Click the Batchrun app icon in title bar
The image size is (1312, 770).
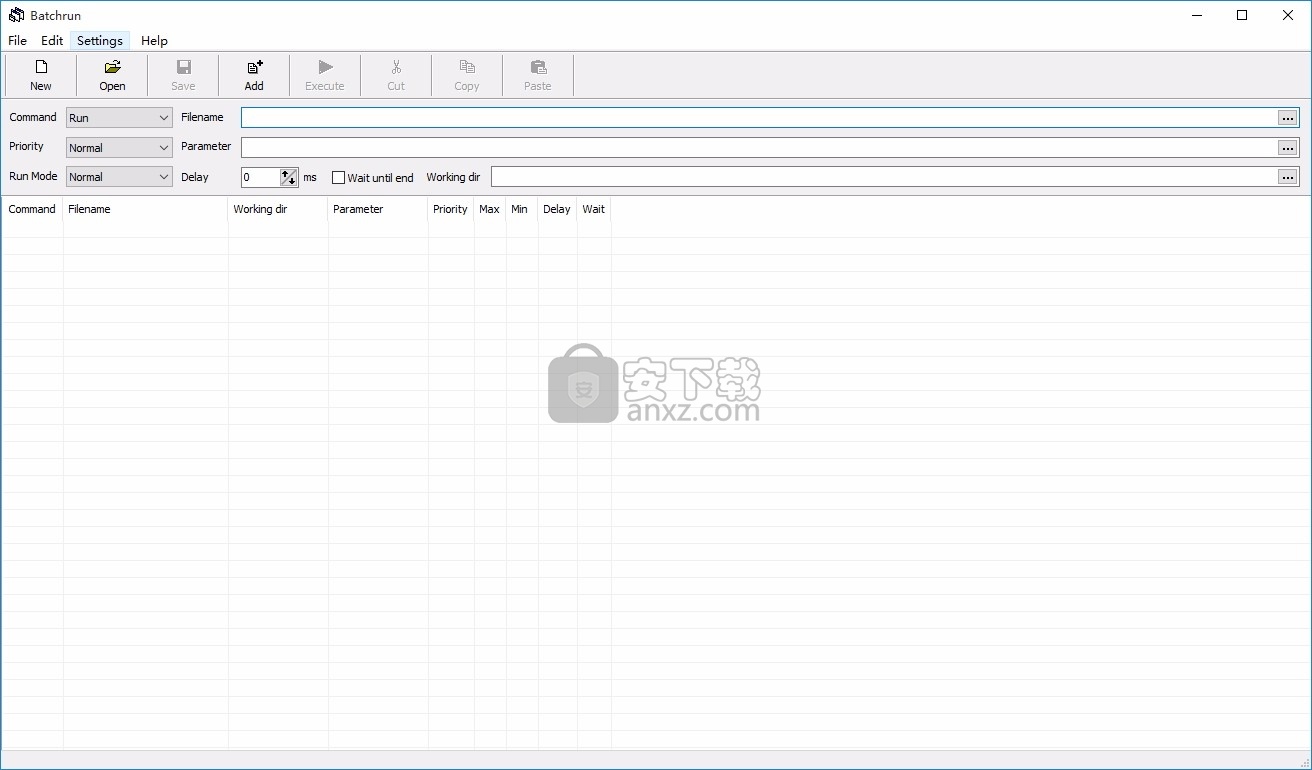click(16, 15)
